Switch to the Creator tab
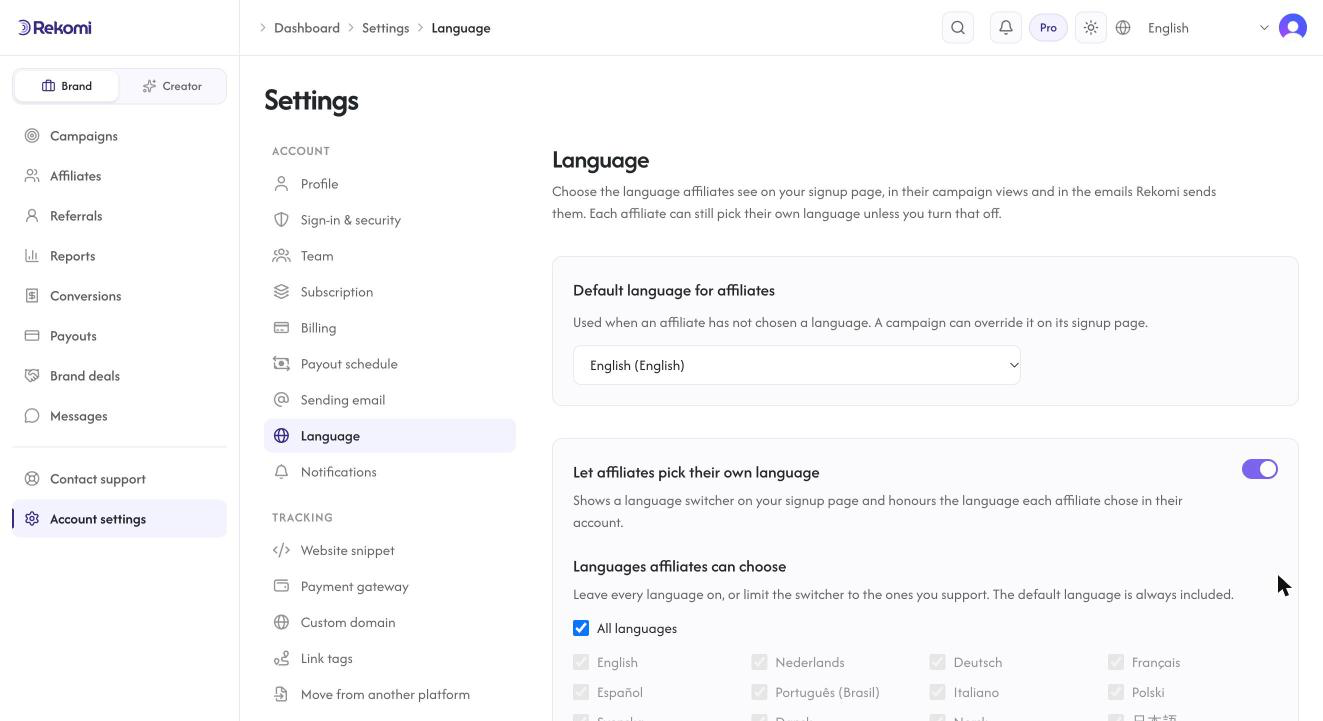 [x=172, y=86]
